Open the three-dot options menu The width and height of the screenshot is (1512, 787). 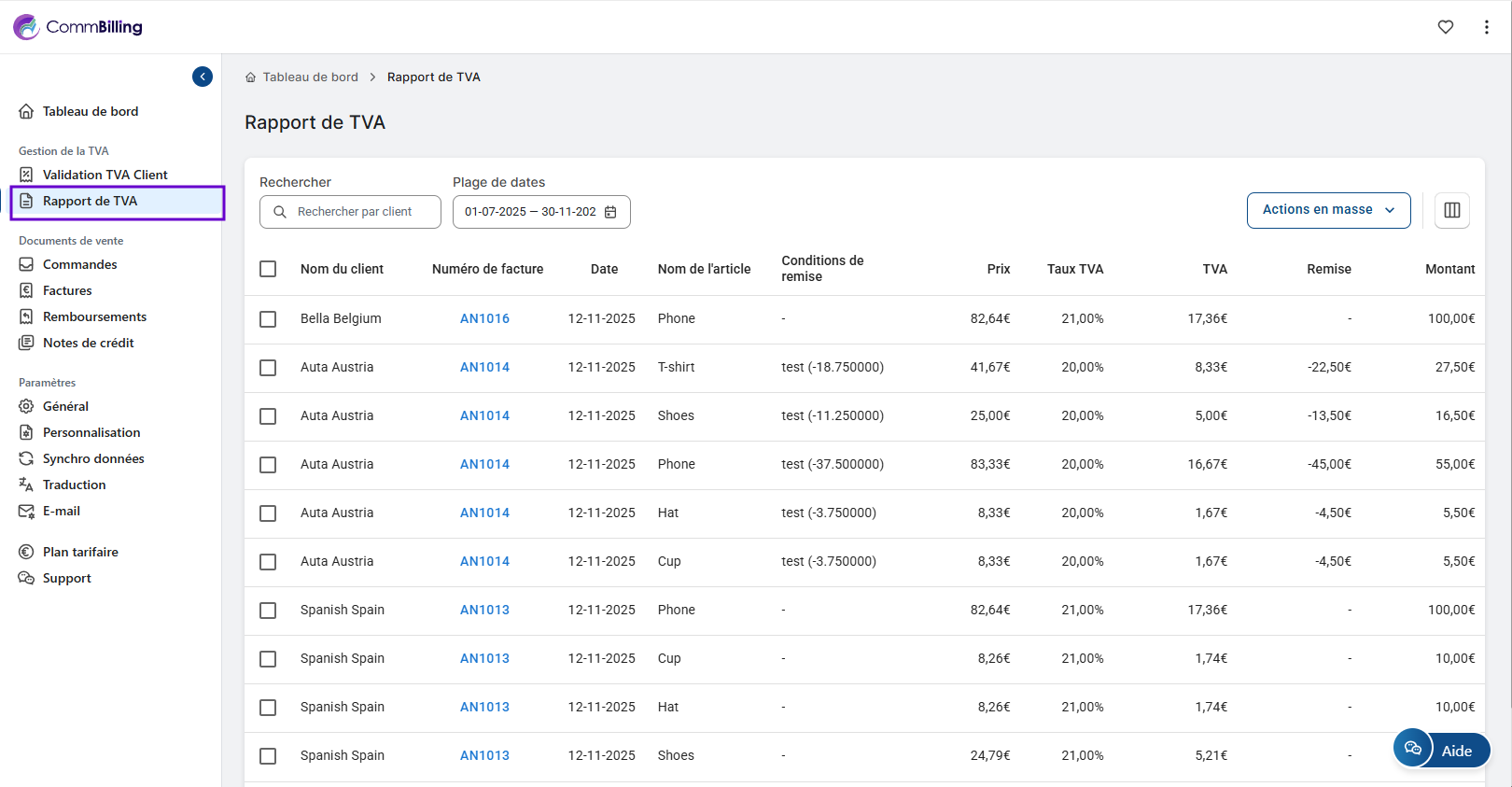[1487, 27]
